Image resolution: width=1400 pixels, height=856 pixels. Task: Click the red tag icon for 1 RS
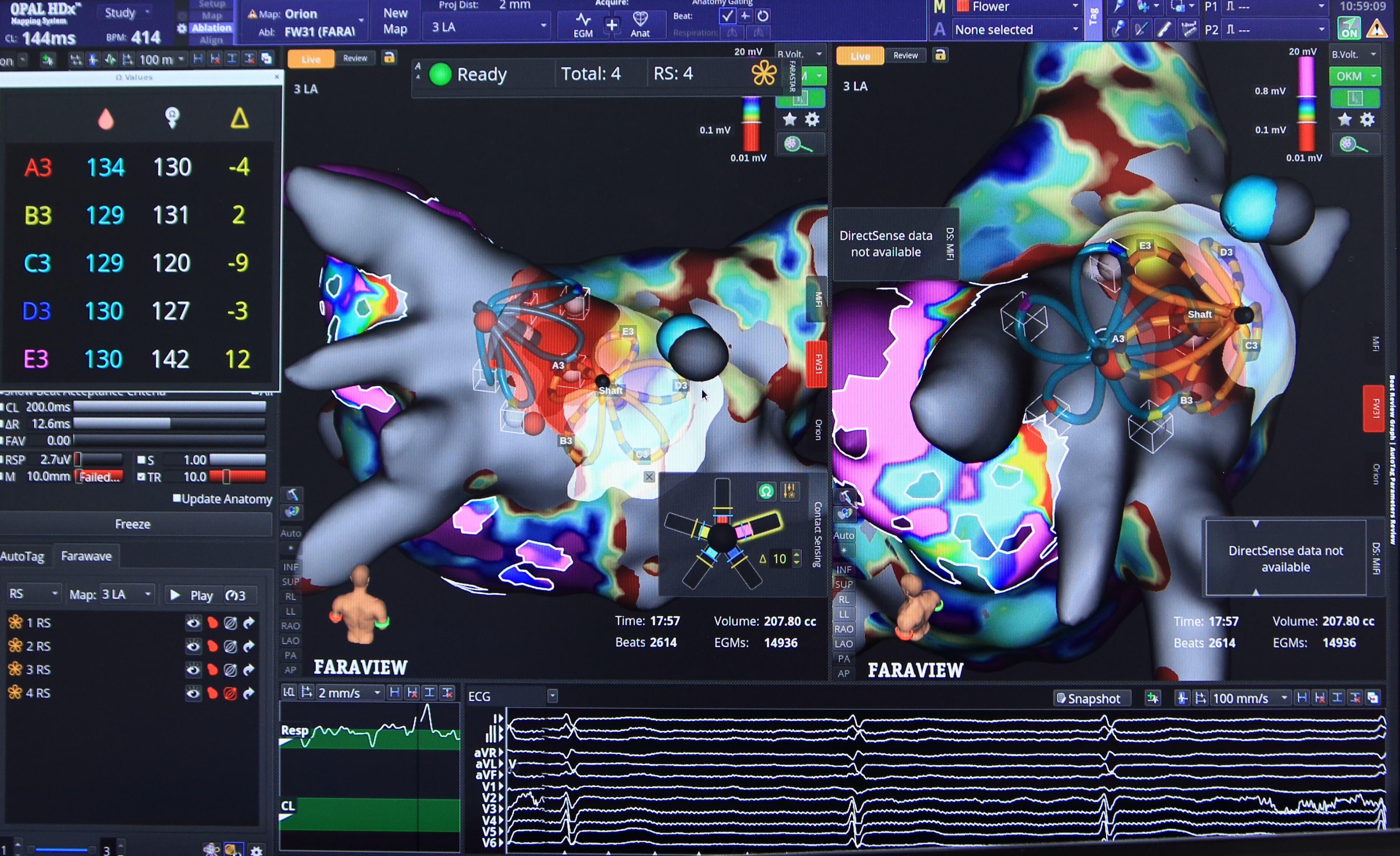(212, 623)
